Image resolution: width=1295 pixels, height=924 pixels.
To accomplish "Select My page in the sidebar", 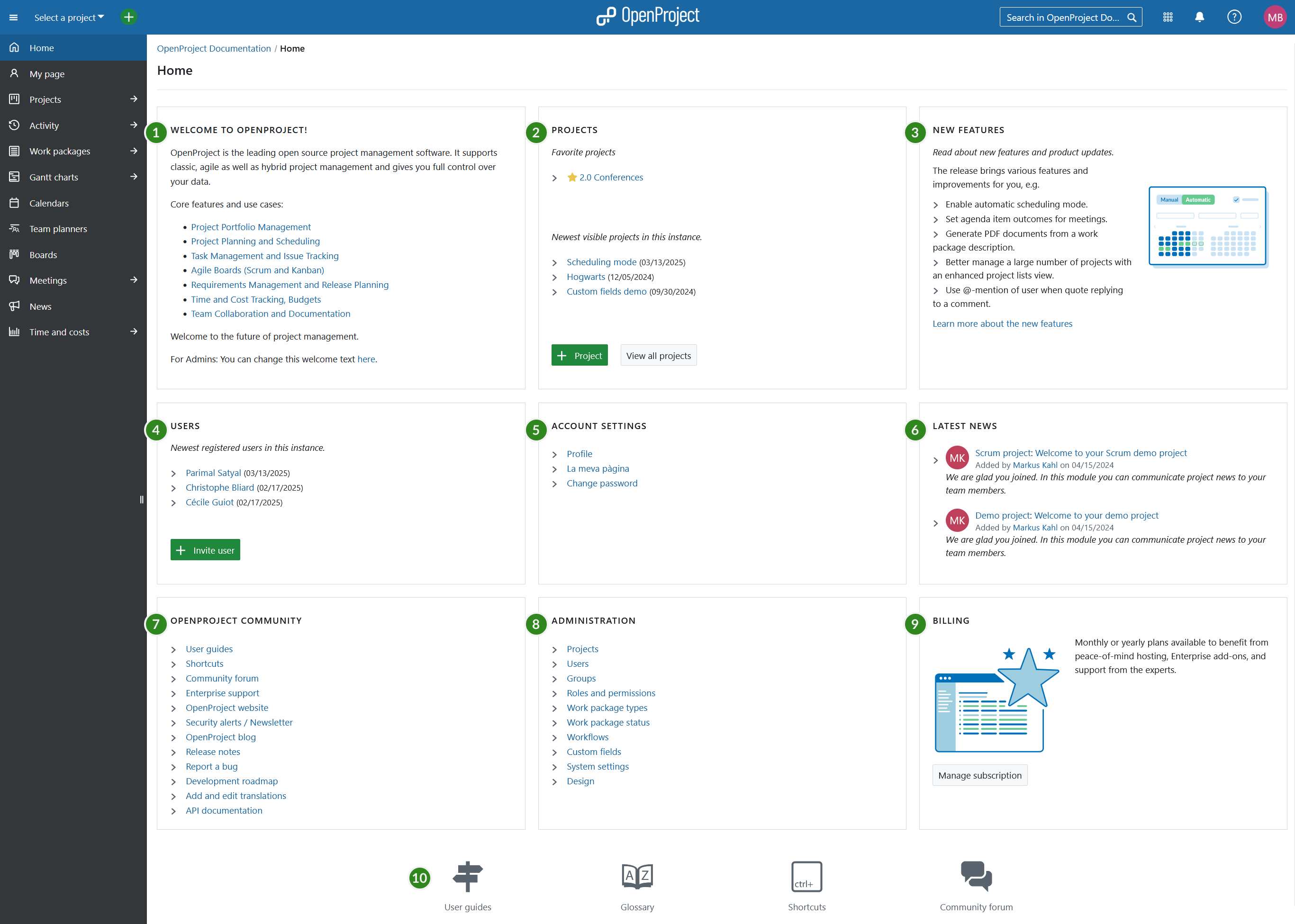I will 73,74.
